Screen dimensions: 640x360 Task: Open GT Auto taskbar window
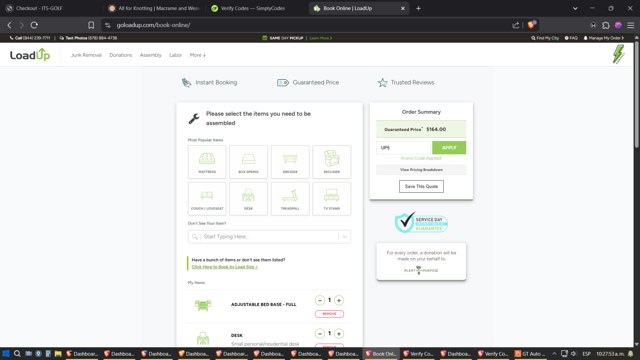pyautogui.click(x=530, y=353)
